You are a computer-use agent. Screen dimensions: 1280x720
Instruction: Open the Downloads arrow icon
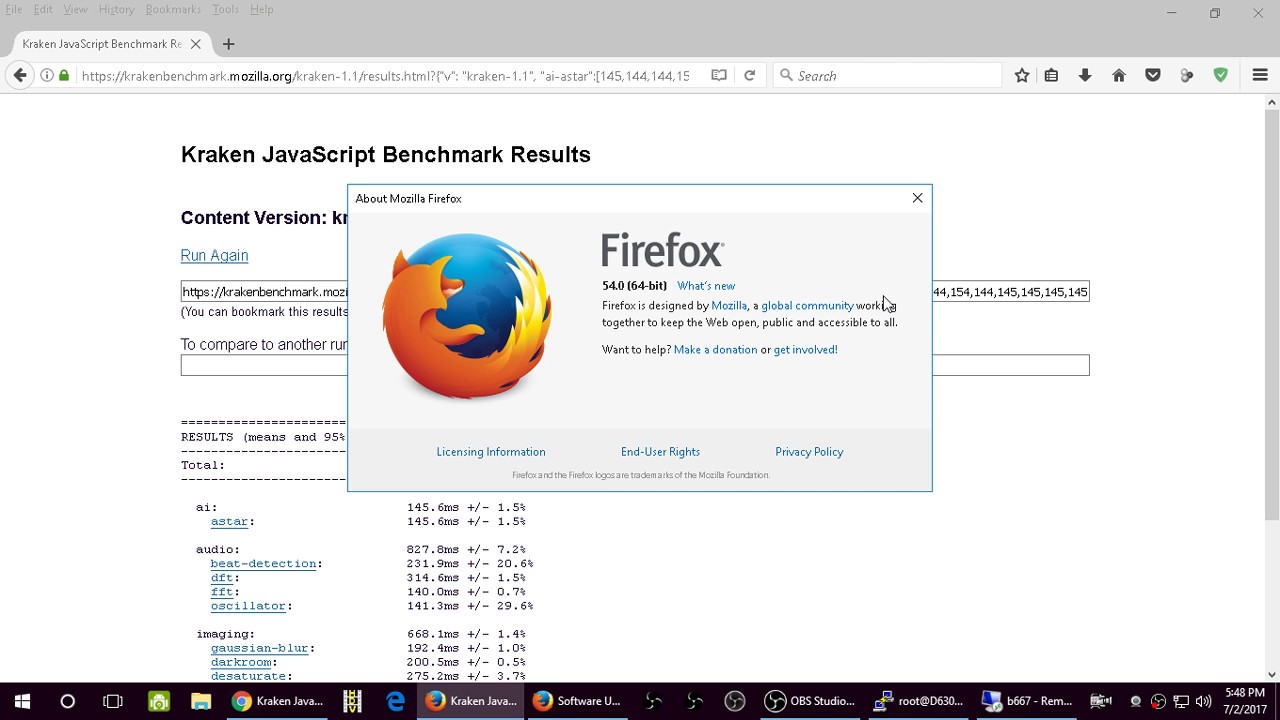(x=1085, y=75)
